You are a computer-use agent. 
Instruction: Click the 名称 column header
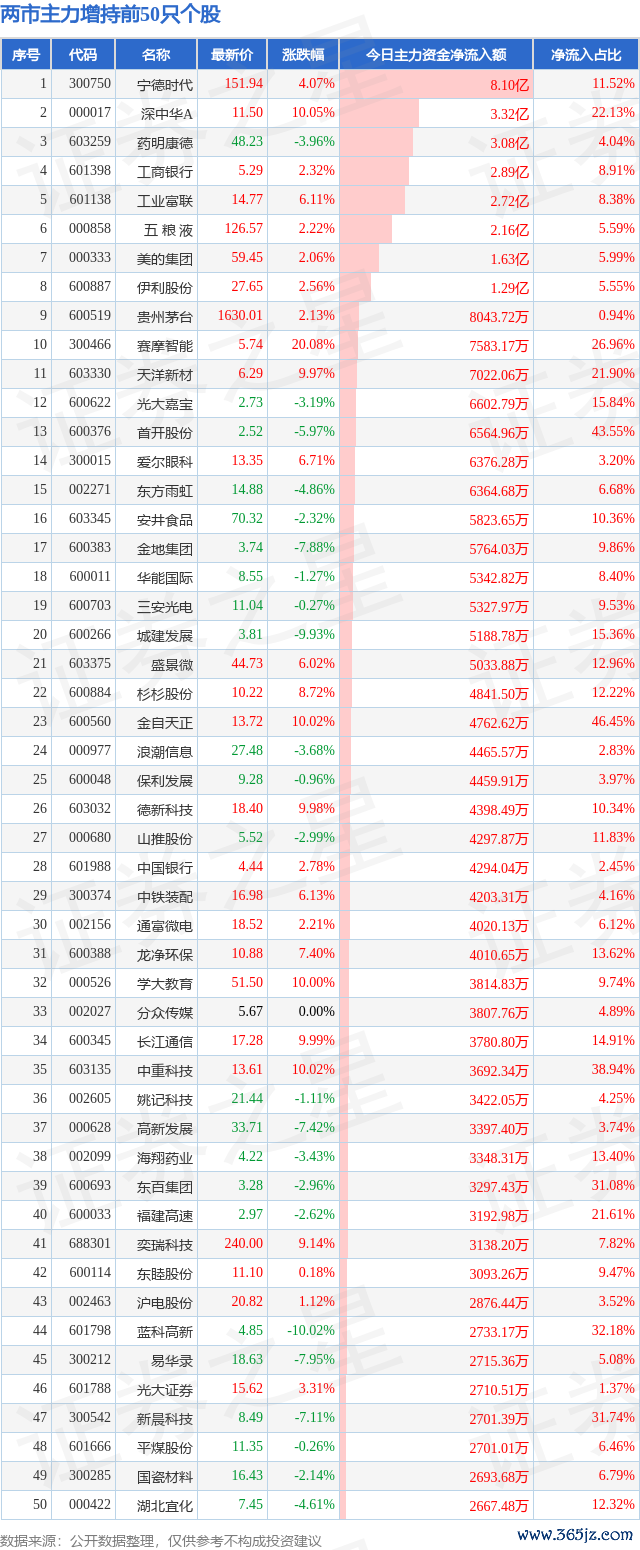click(x=156, y=55)
